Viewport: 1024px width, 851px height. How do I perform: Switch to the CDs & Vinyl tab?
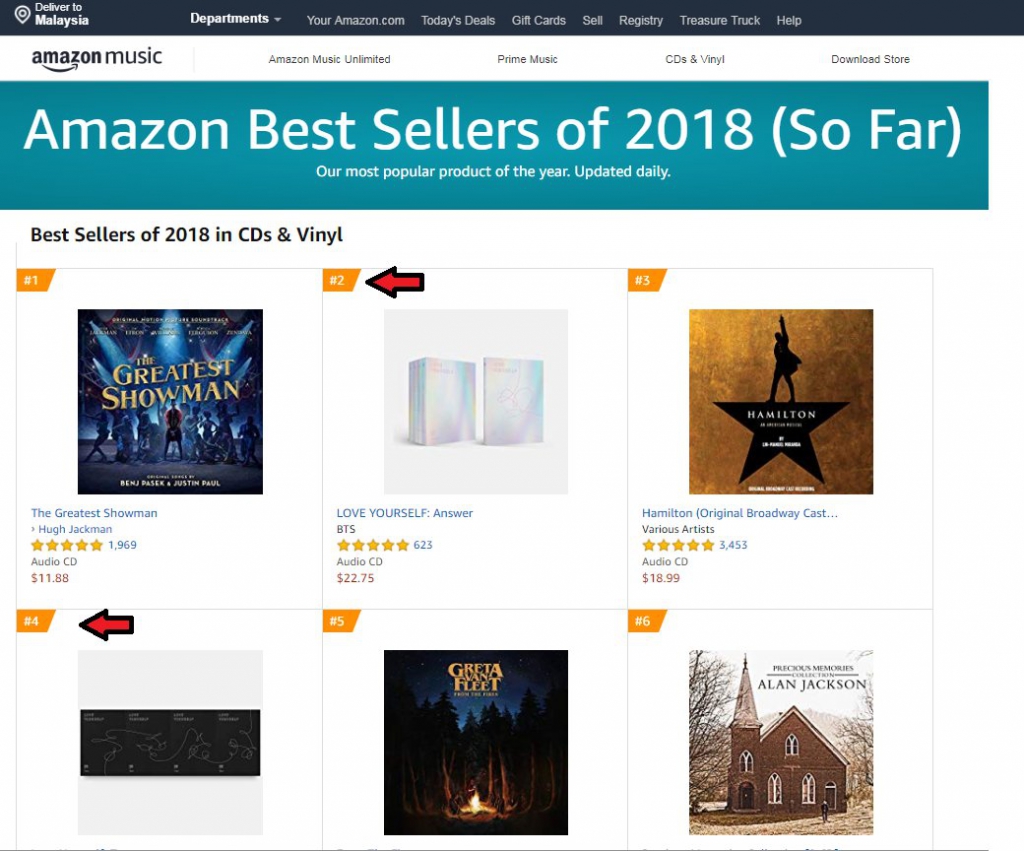(x=695, y=59)
